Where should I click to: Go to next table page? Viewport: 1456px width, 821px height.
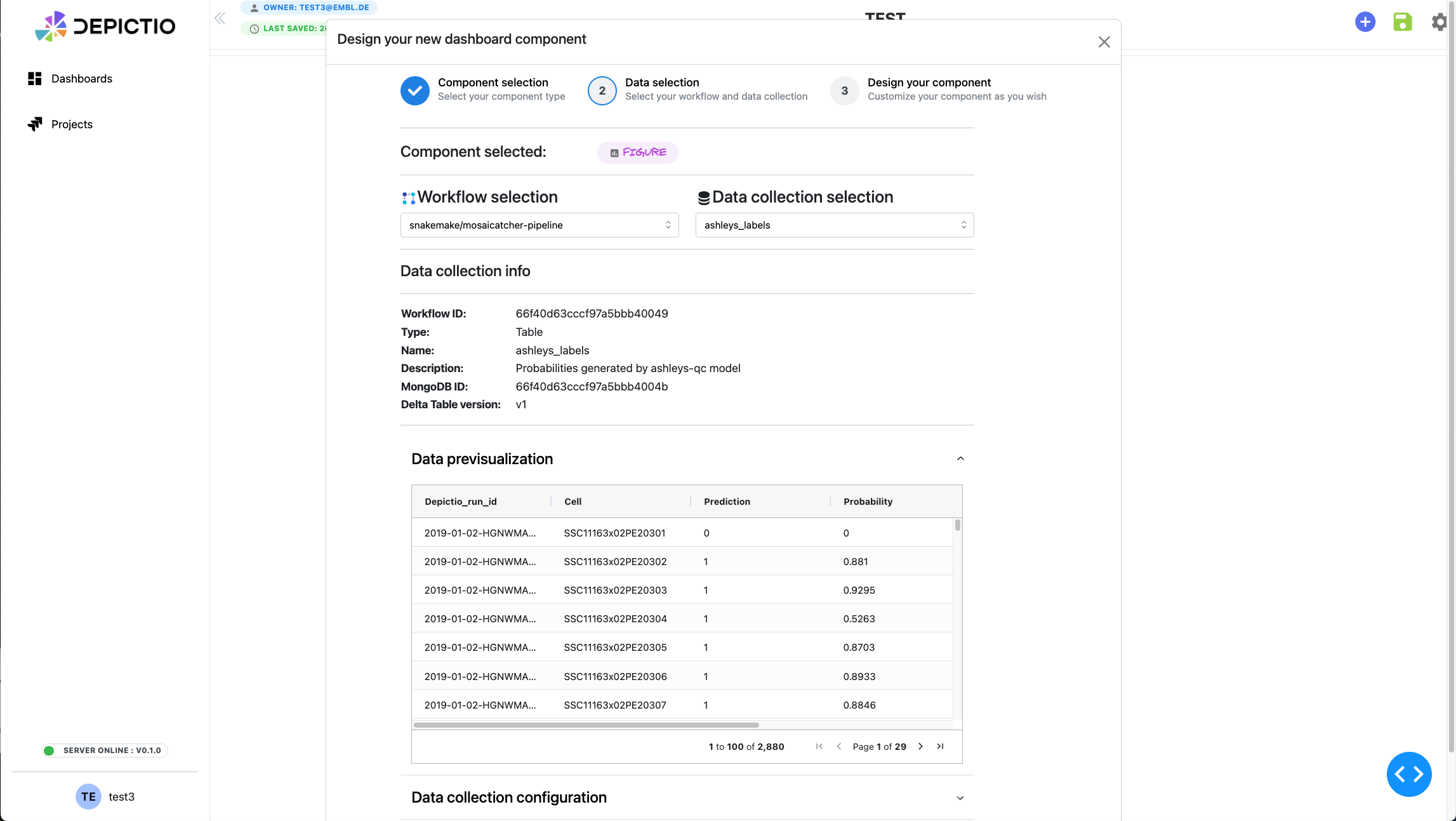click(x=920, y=747)
